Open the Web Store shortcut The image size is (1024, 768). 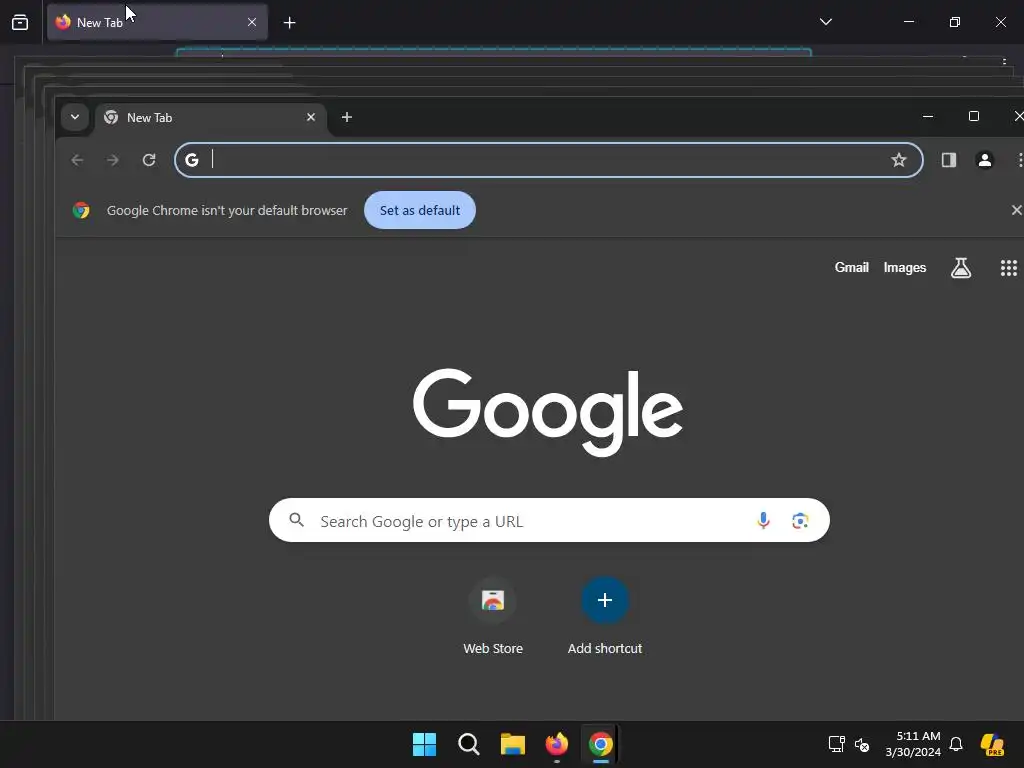click(x=493, y=616)
